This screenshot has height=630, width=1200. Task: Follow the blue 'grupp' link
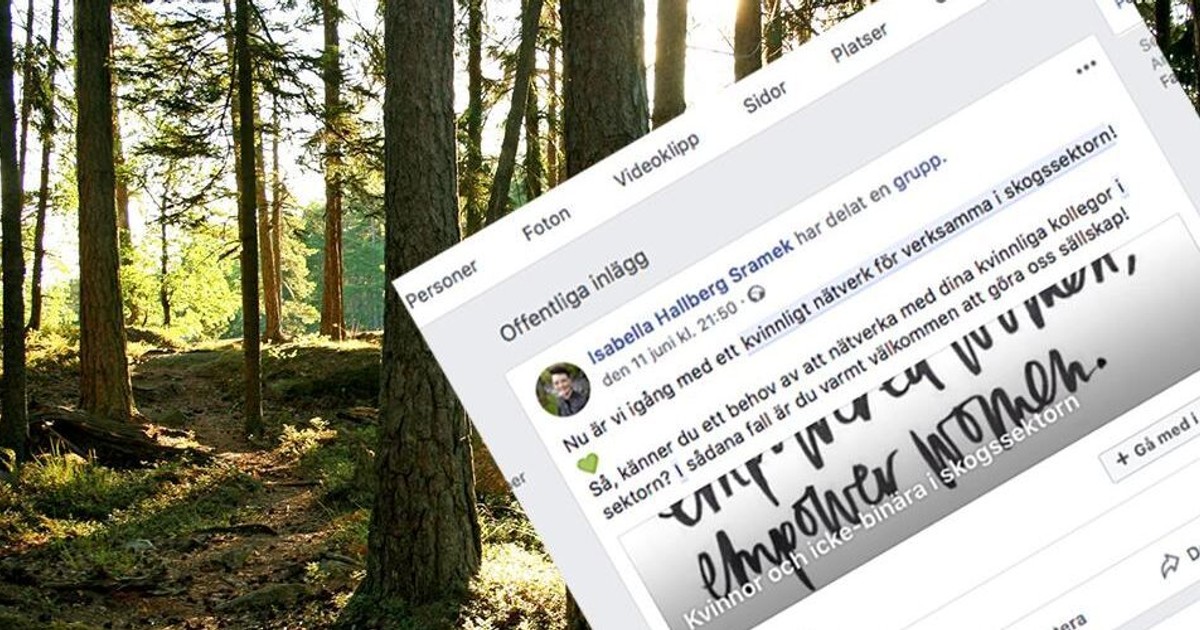click(x=920, y=170)
